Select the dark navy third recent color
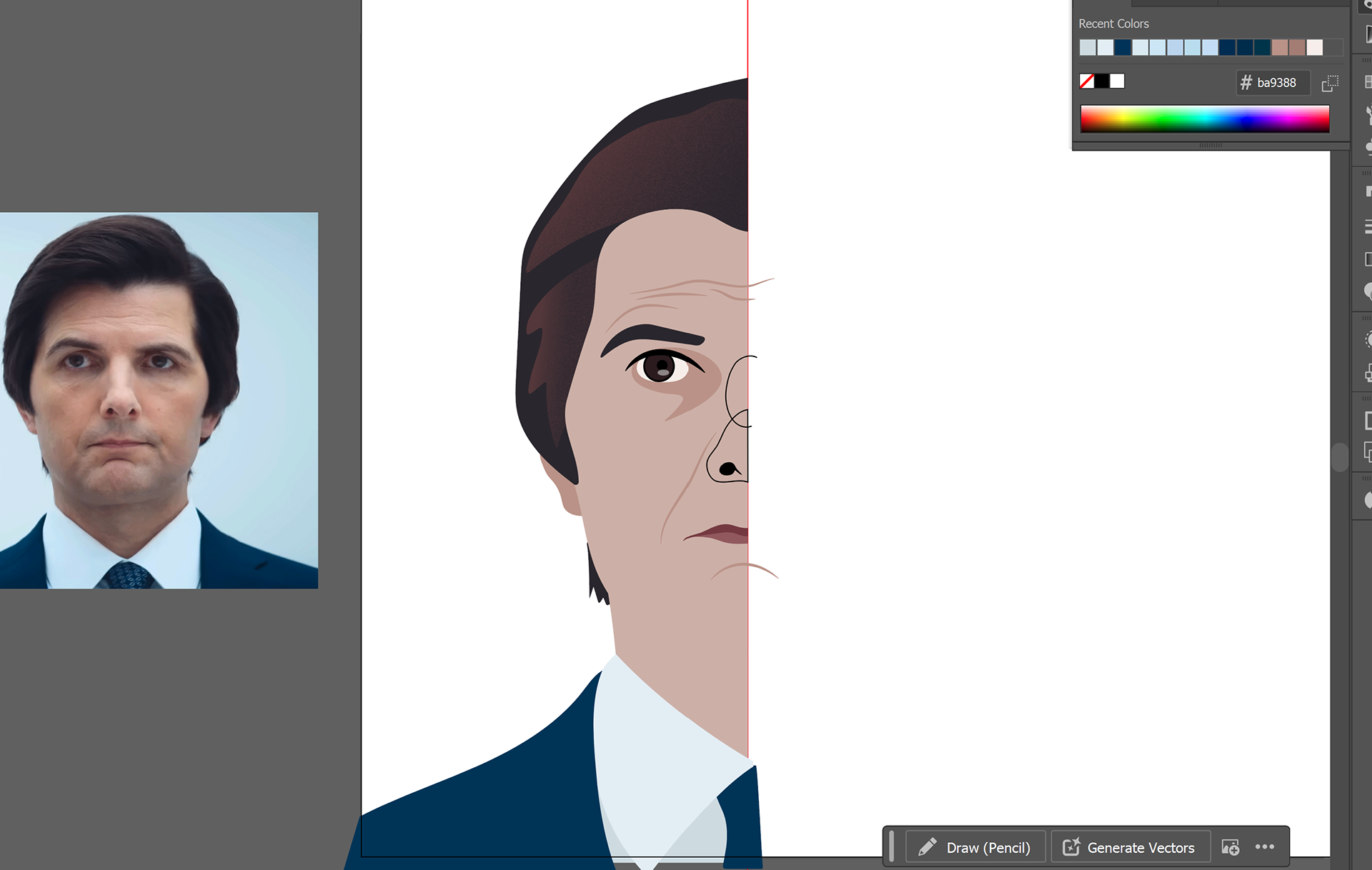Screen dimensions: 1372x870 (1123, 48)
